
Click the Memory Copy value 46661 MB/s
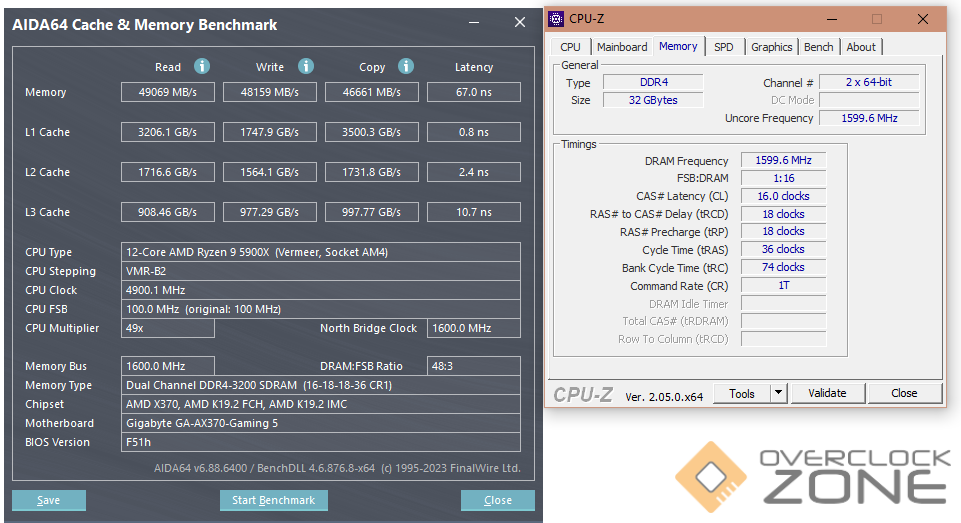coord(371,92)
